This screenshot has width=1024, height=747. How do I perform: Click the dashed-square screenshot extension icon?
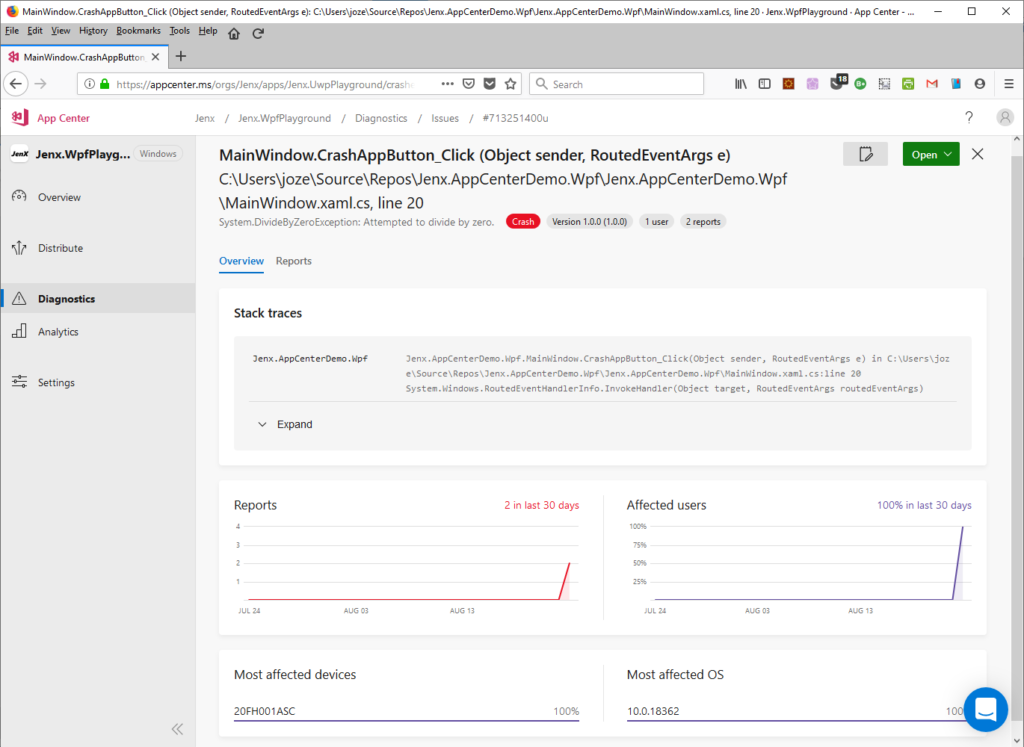(884, 84)
